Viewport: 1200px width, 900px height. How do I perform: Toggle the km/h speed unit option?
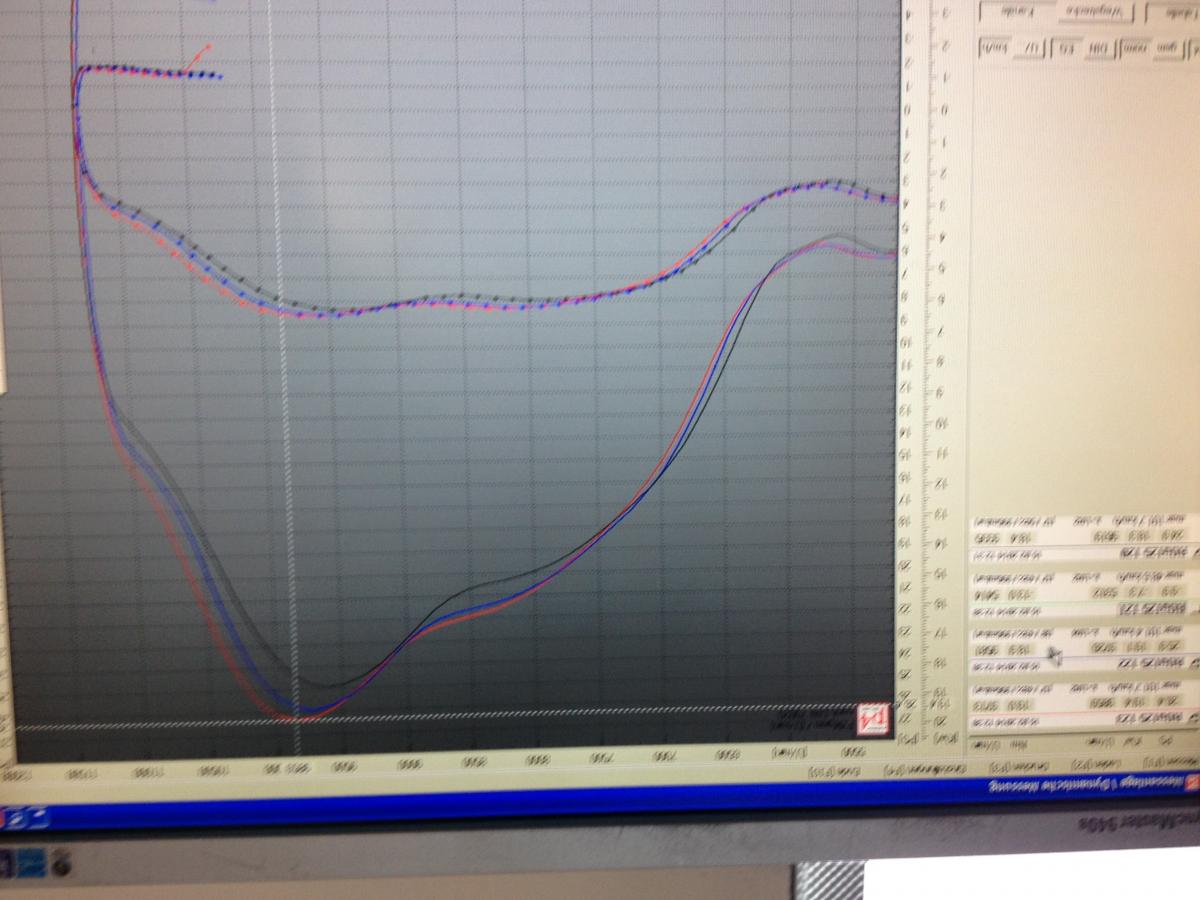coord(993,48)
